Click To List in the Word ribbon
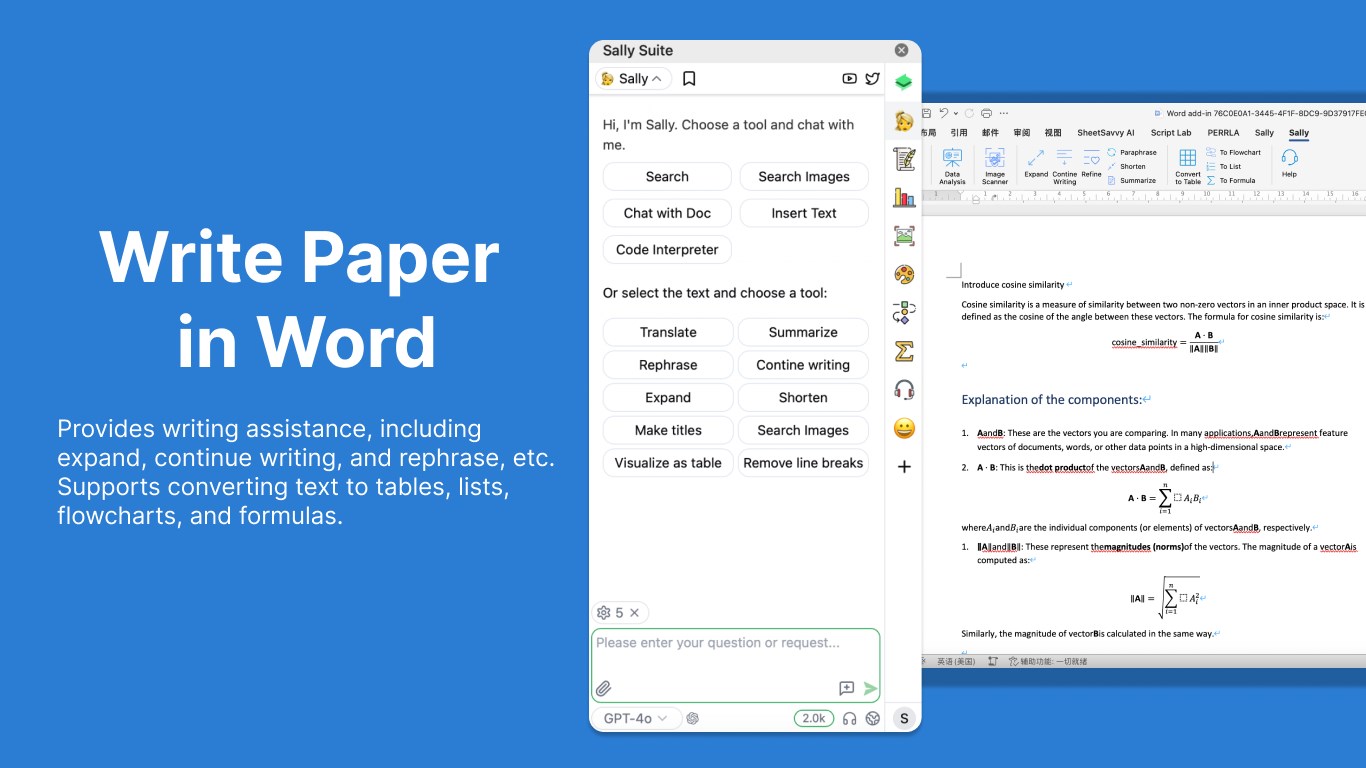This screenshot has width=1366, height=768. pyautogui.click(x=1224, y=166)
